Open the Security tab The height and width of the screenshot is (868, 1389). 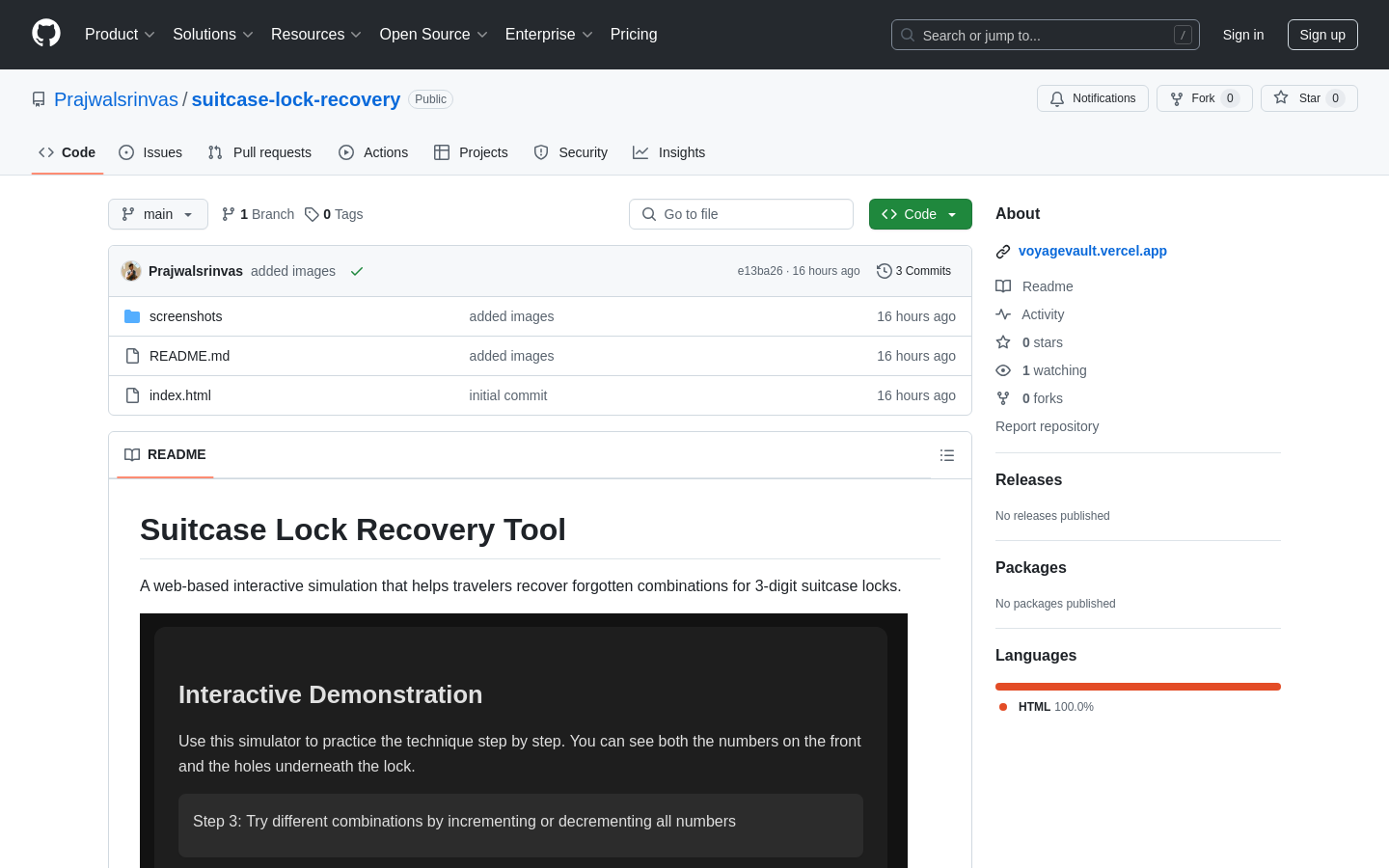tap(571, 152)
